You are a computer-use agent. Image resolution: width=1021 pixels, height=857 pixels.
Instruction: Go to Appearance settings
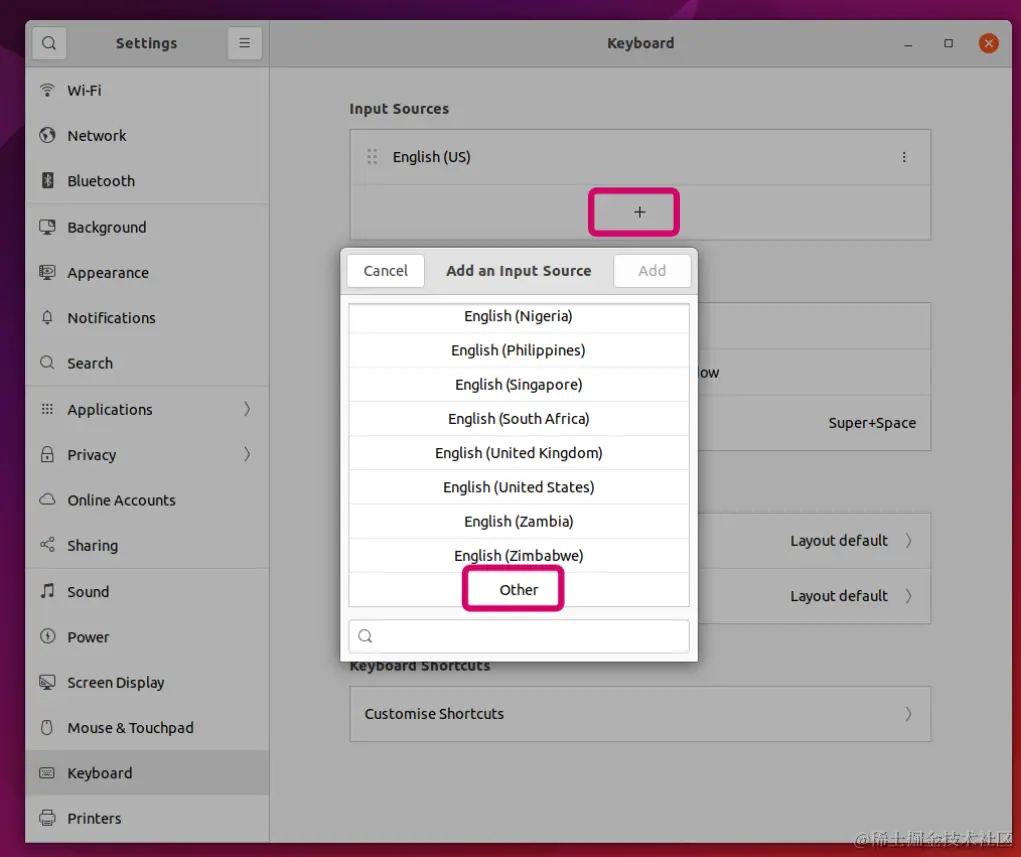pyautogui.click(x=147, y=273)
